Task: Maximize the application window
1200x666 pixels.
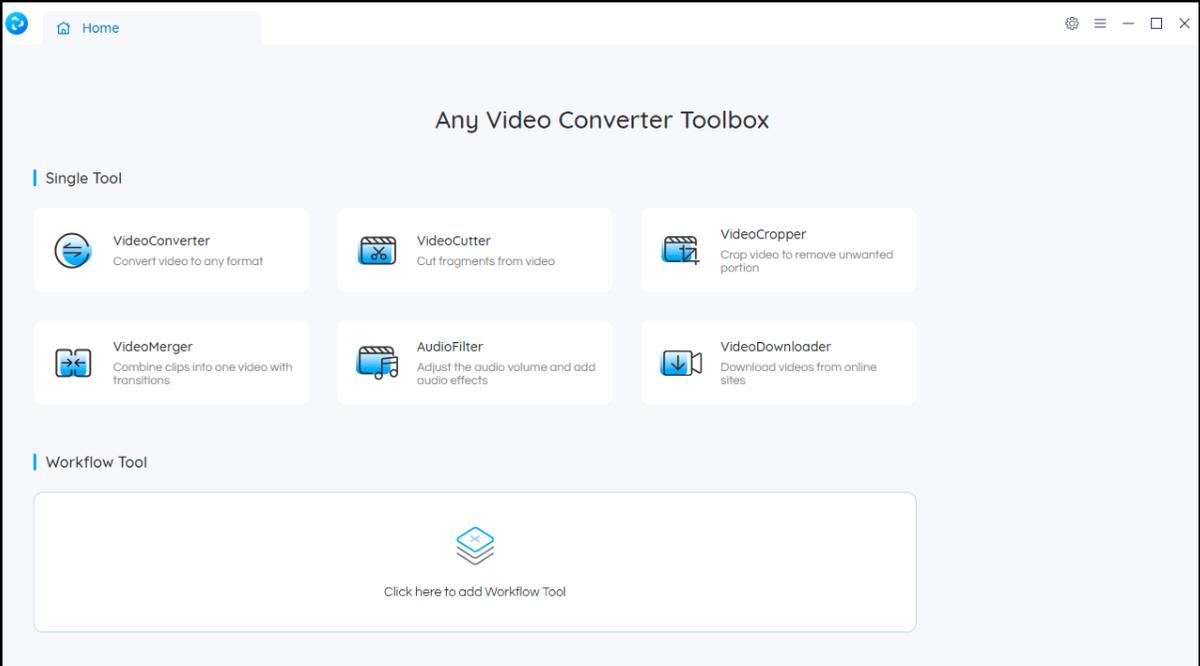Action: (1156, 24)
